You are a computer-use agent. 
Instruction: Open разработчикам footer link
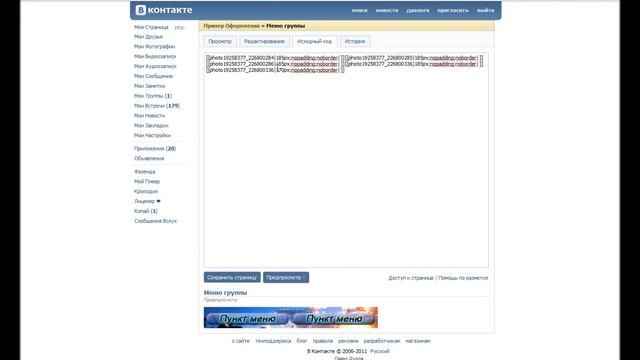click(382, 341)
